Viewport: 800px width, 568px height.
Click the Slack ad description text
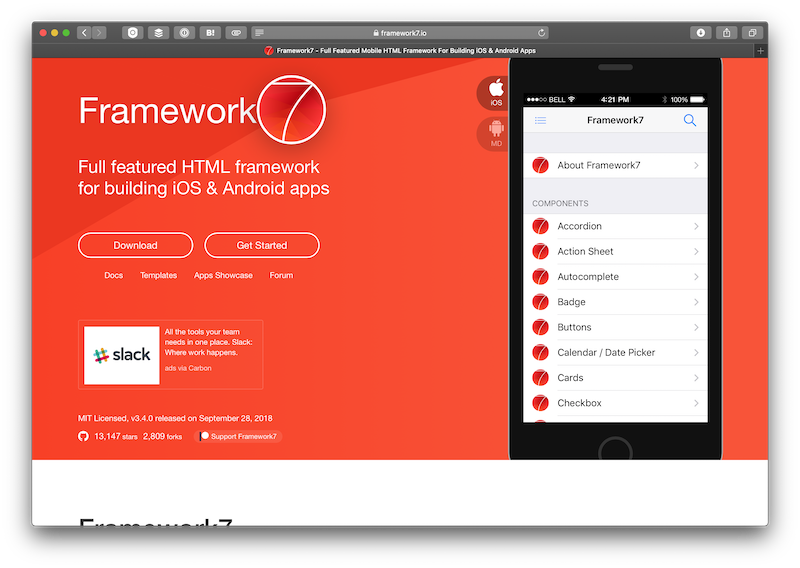(x=208, y=342)
